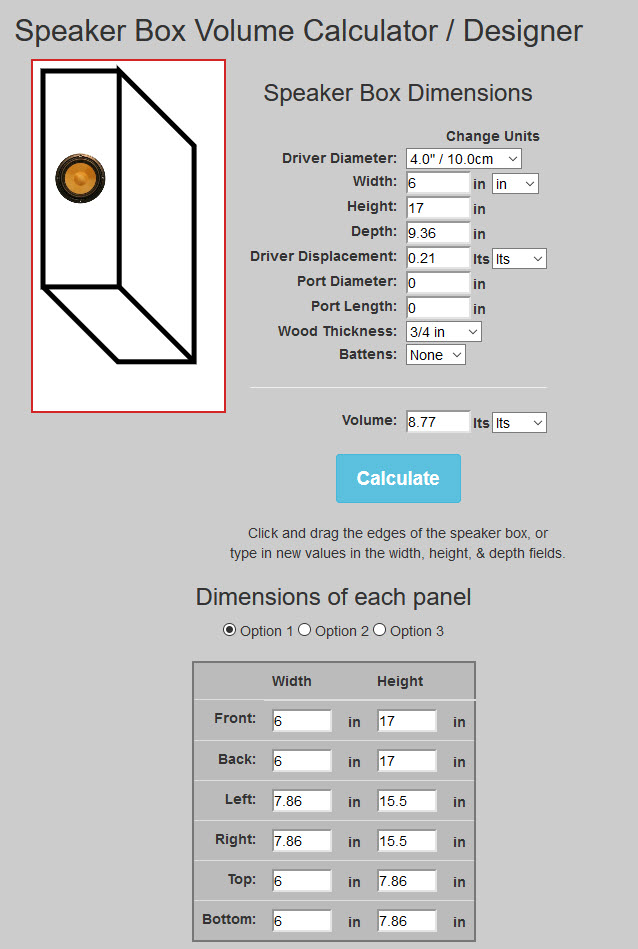Click the Bottom panel height field
The image size is (638, 949).
click(407, 921)
